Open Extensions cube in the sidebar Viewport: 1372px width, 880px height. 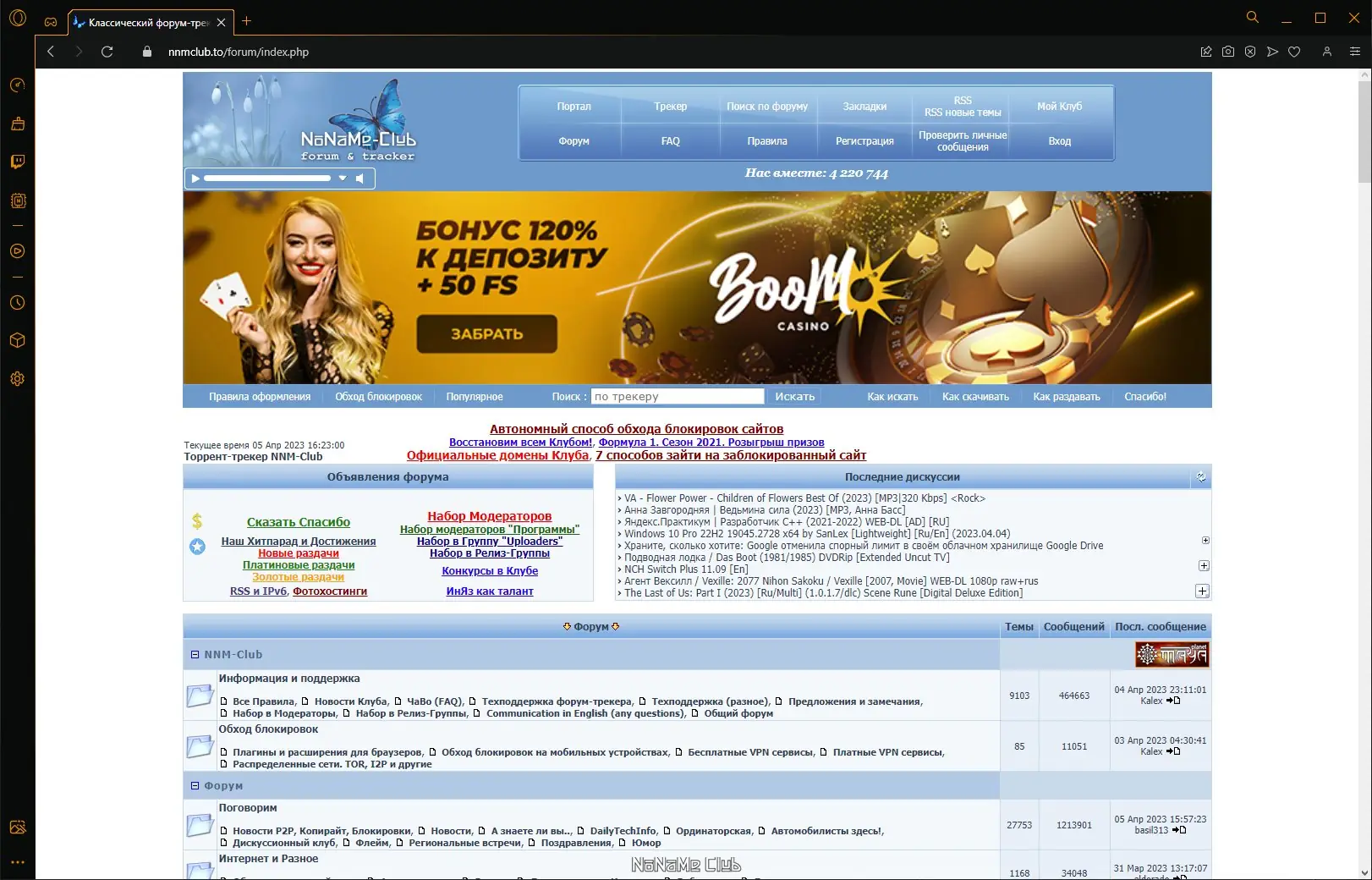[x=18, y=340]
